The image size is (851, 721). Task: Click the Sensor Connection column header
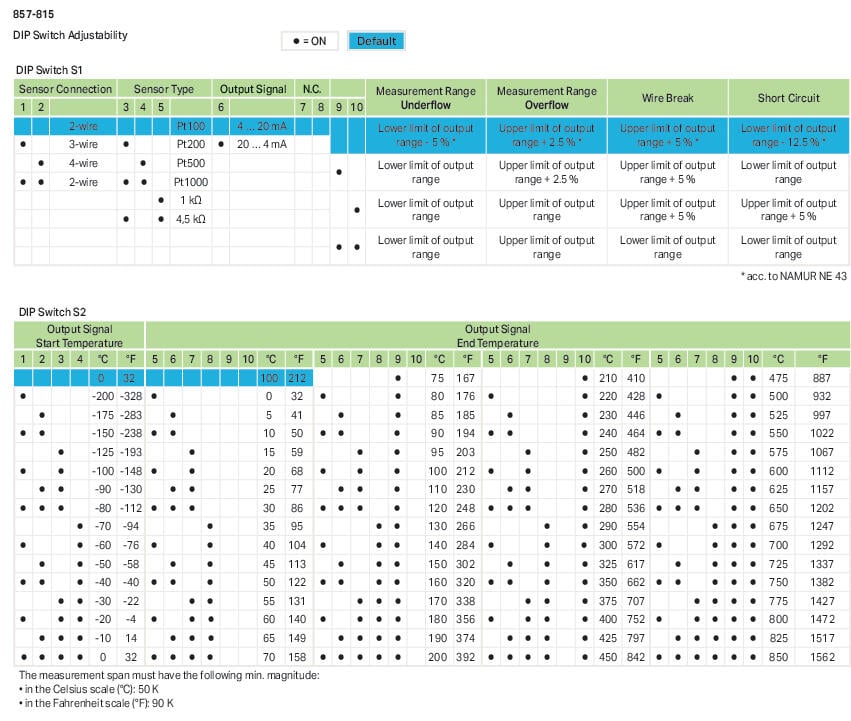click(65, 89)
